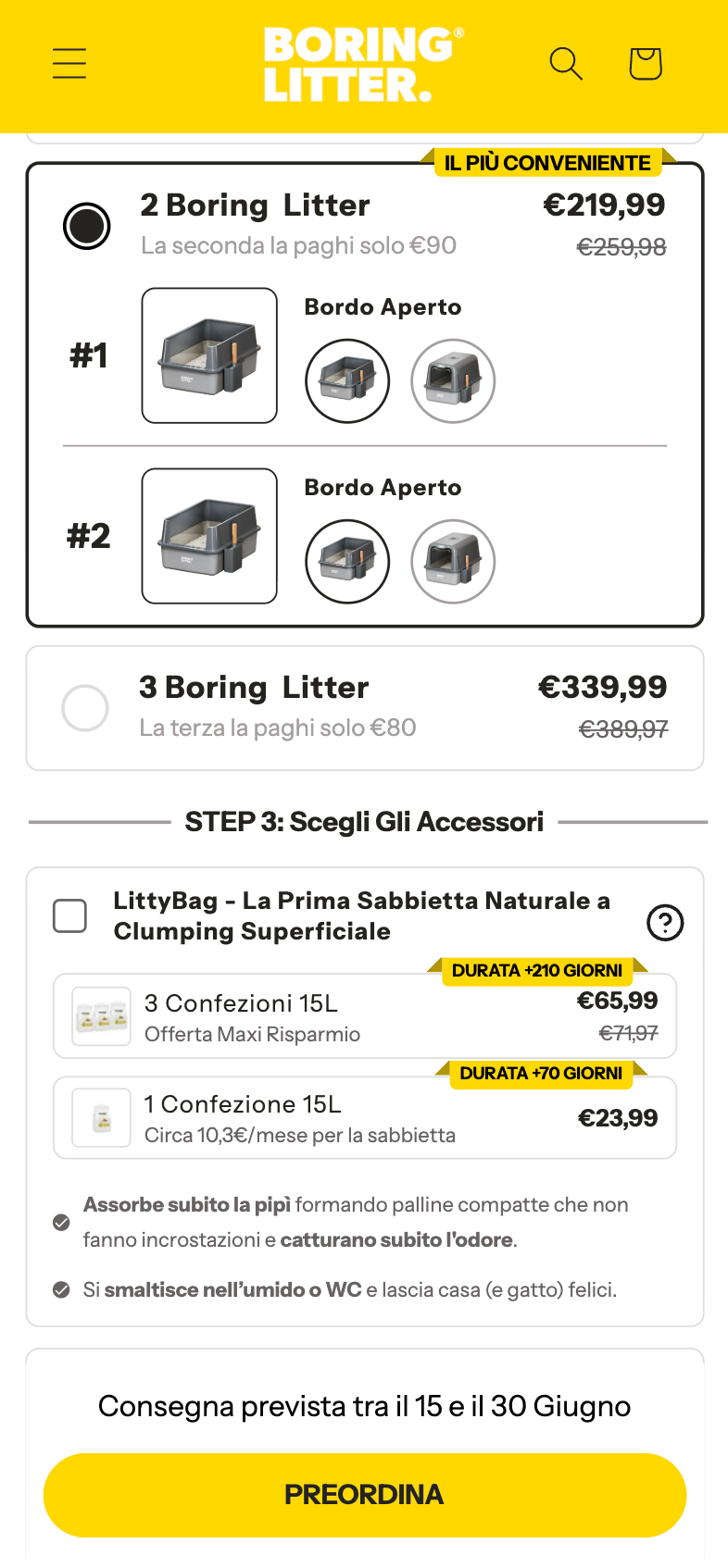Tick the LittyBag accessory checkbox
Screen dimensions: 728x1568
[70, 915]
